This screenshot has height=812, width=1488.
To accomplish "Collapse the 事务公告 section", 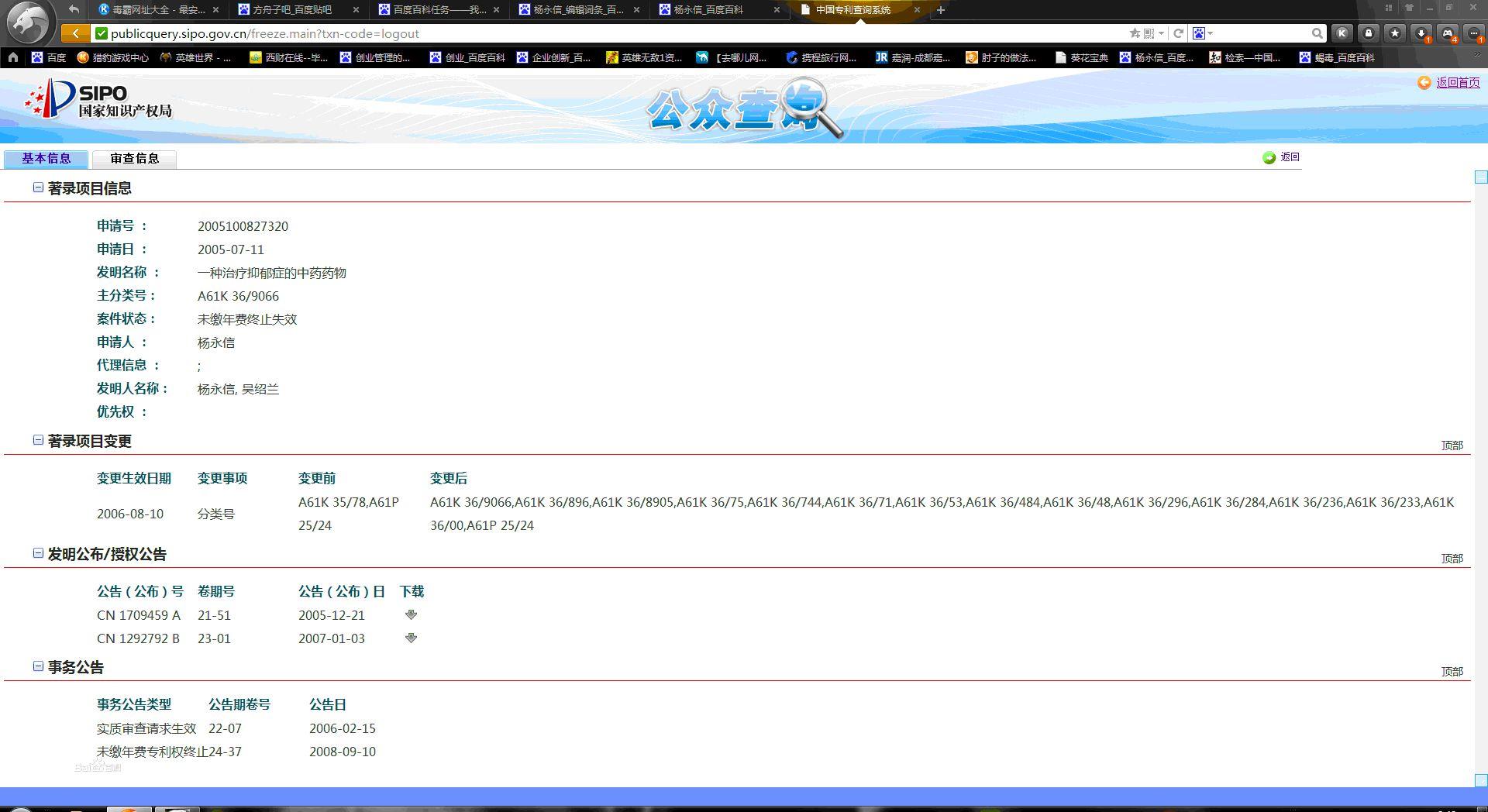I will tap(38, 666).
